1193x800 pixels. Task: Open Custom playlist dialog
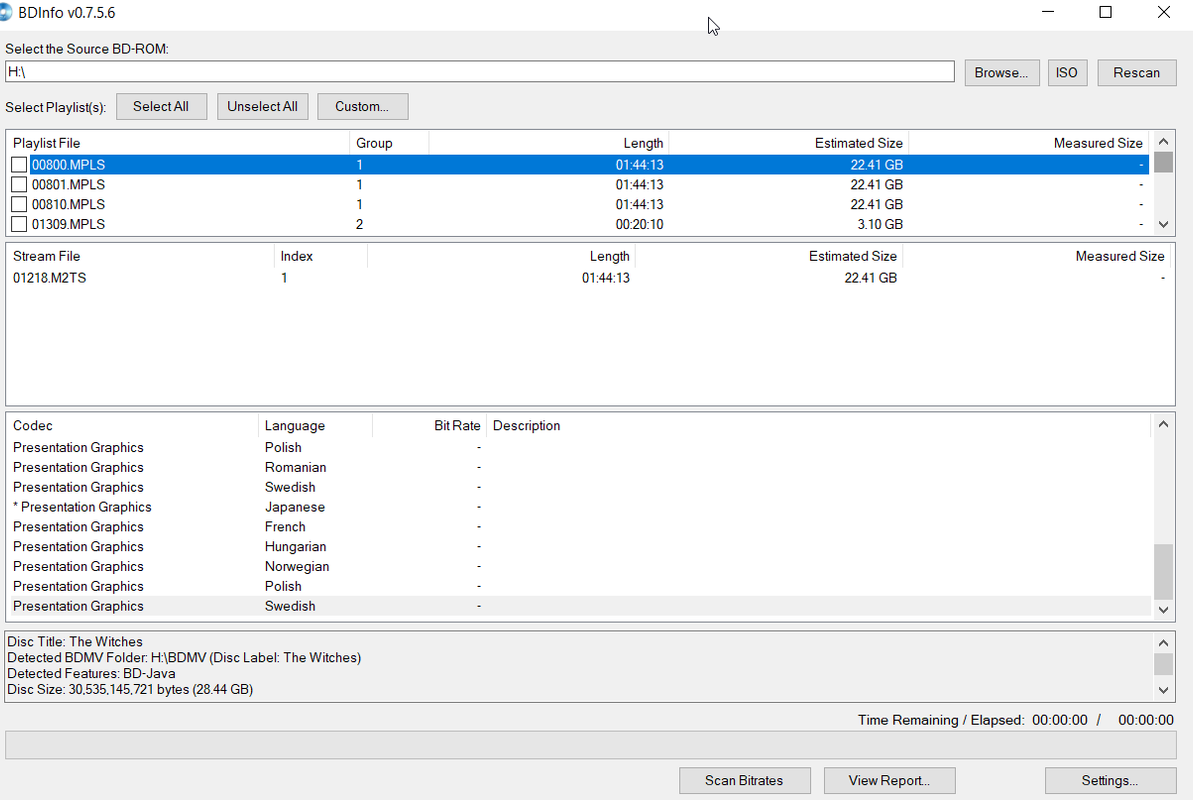[362, 107]
